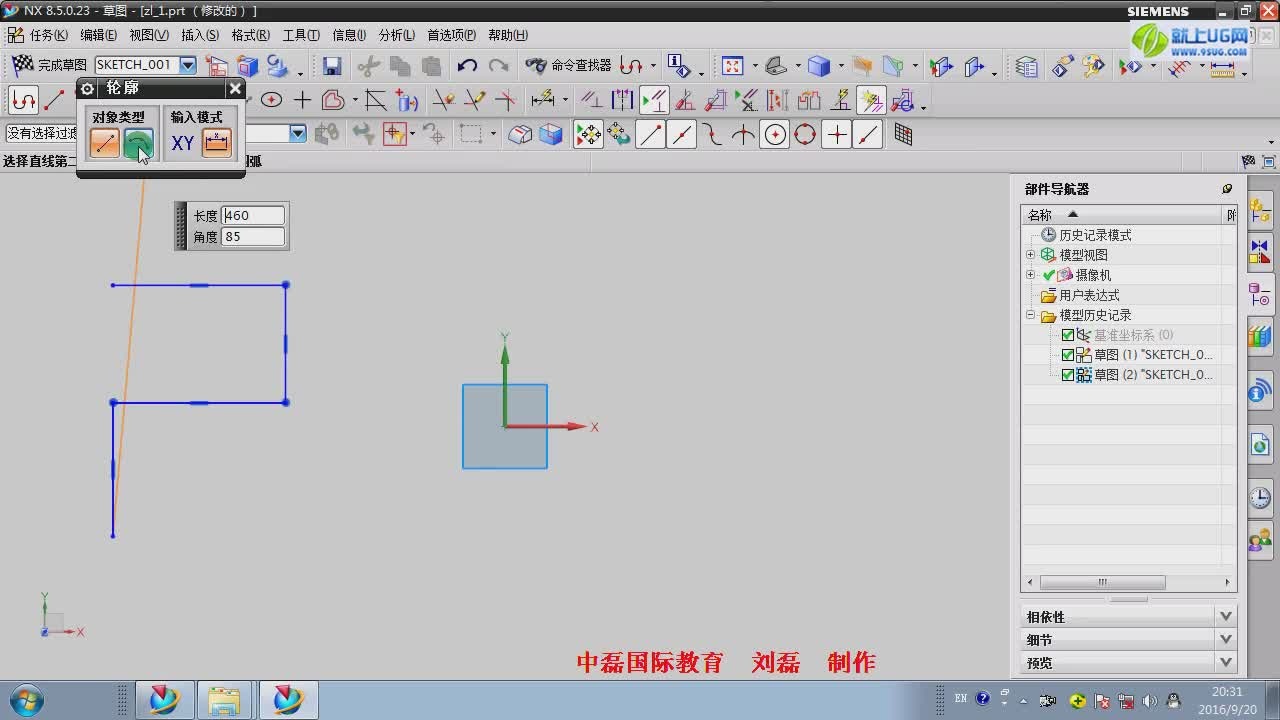Undo the last action
The height and width of the screenshot is (720, 1280).
click(467, 66)
